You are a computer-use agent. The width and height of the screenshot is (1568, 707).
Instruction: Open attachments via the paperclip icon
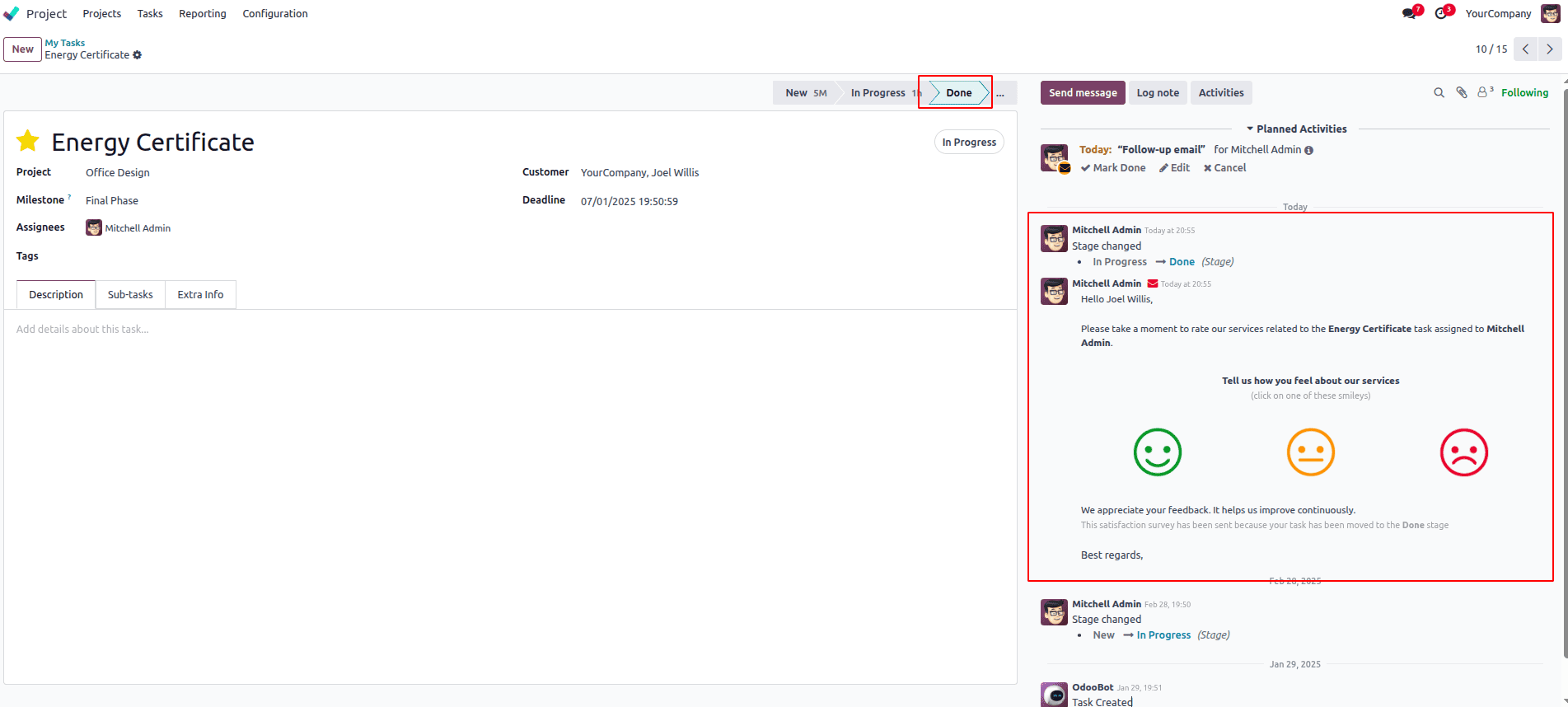[x=1461, y=93]
